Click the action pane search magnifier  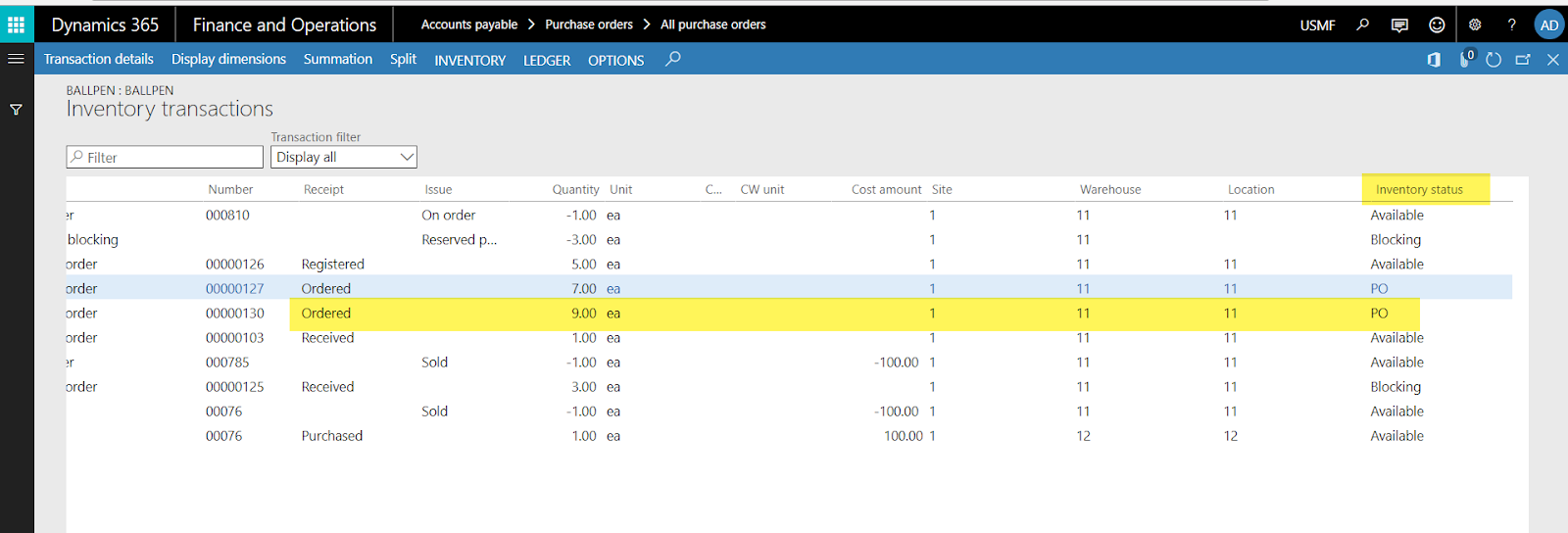673,59
